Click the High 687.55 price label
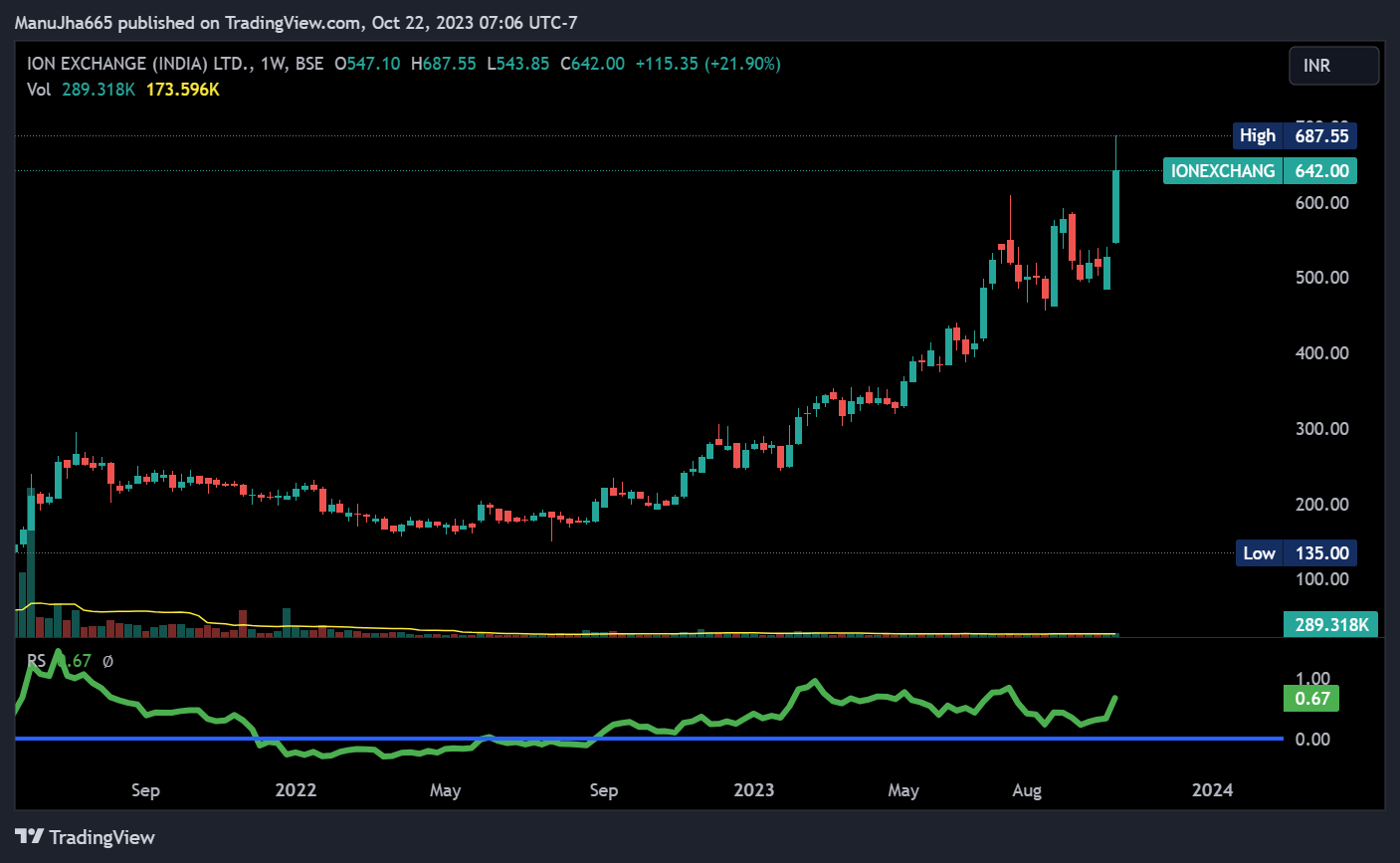Screen dimensions: 1400x863 pyautogui.click(x=1295, y=135)
